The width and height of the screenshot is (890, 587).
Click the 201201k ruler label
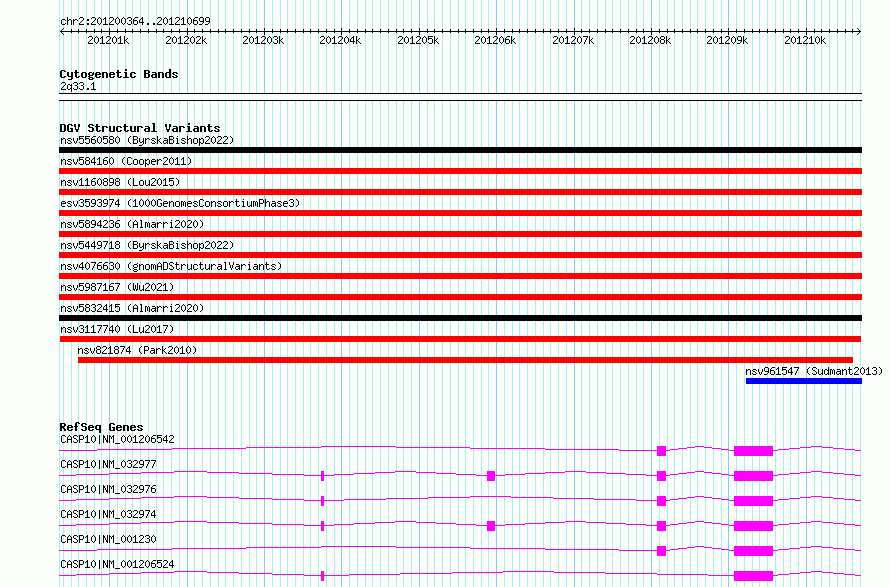pos(108,40)
